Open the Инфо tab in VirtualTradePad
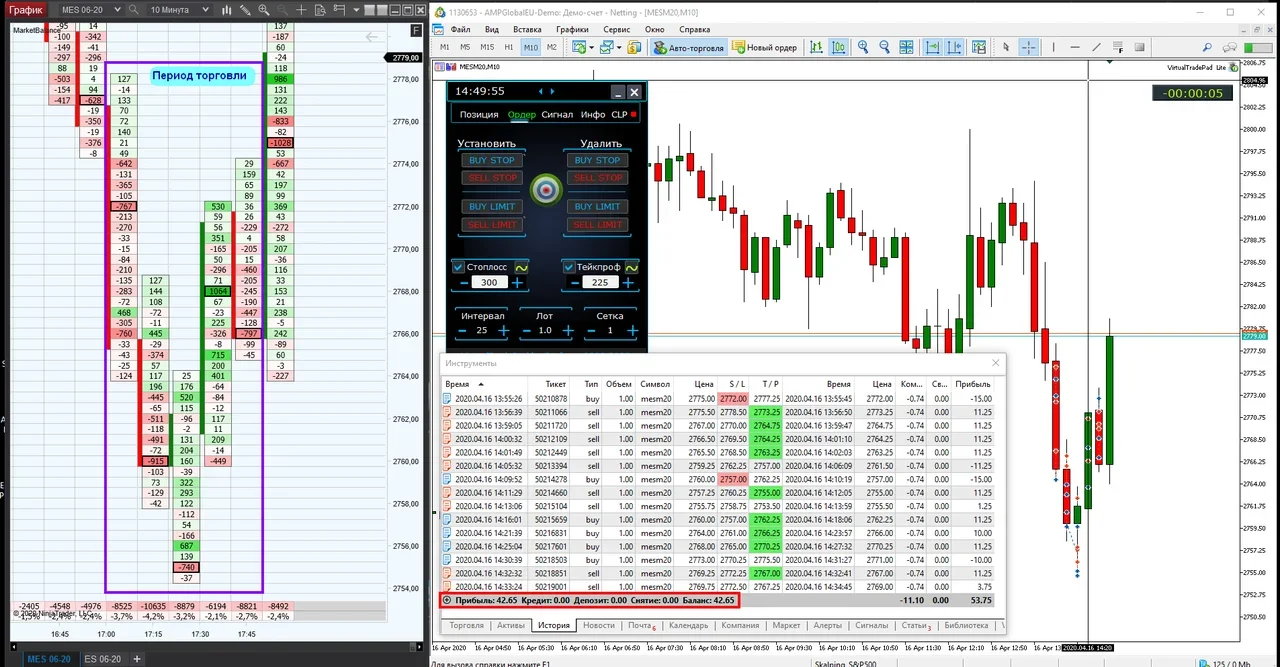Image resolution: width=1280 pixels, height=667 pixels. click(x=593, y=115)
